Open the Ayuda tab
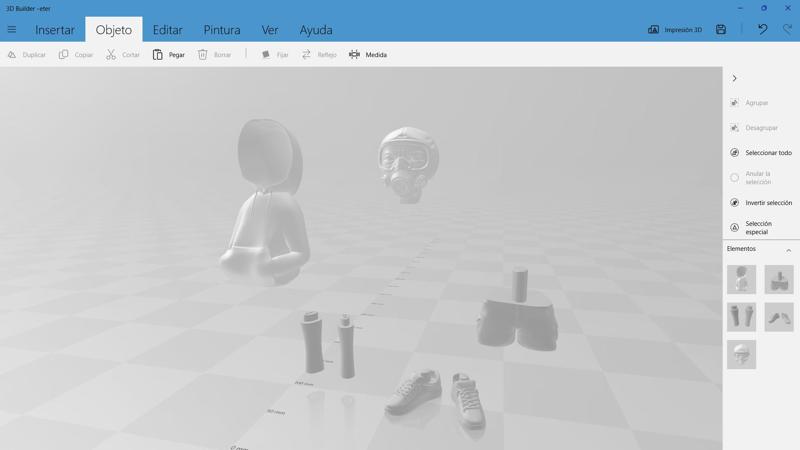 click(316, 30)
